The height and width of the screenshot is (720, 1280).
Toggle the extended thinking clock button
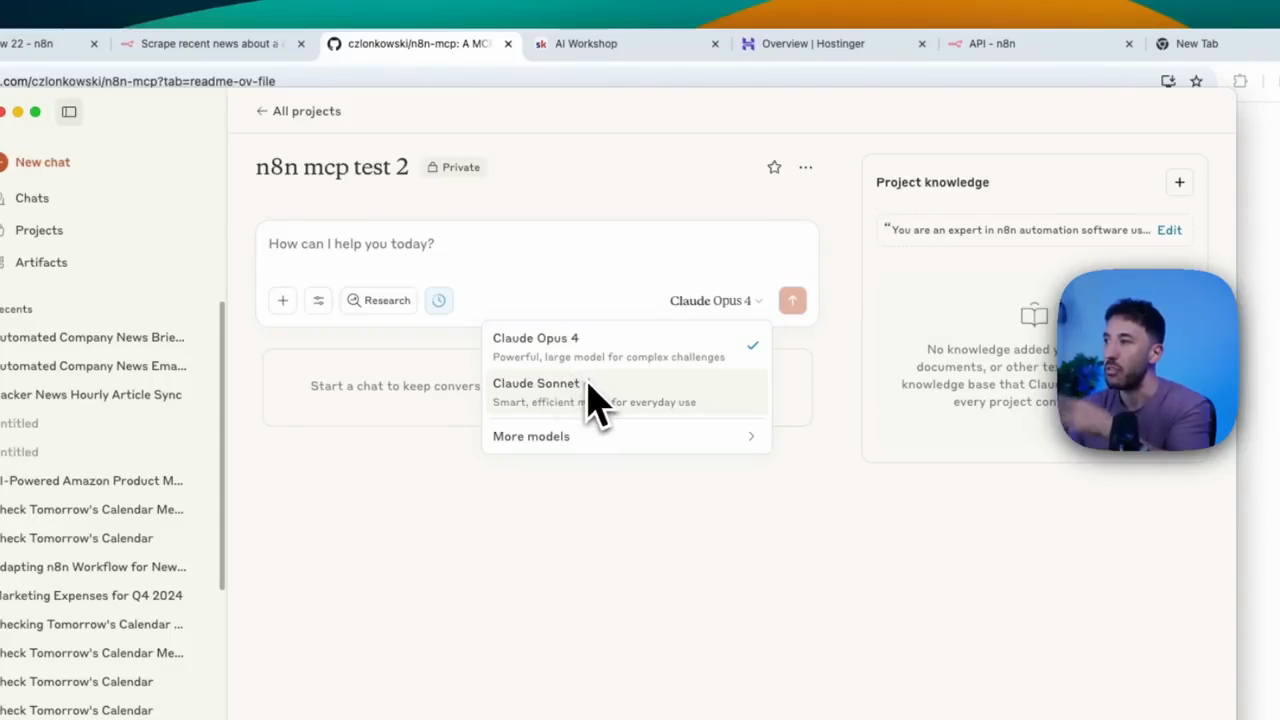(439, 300)
